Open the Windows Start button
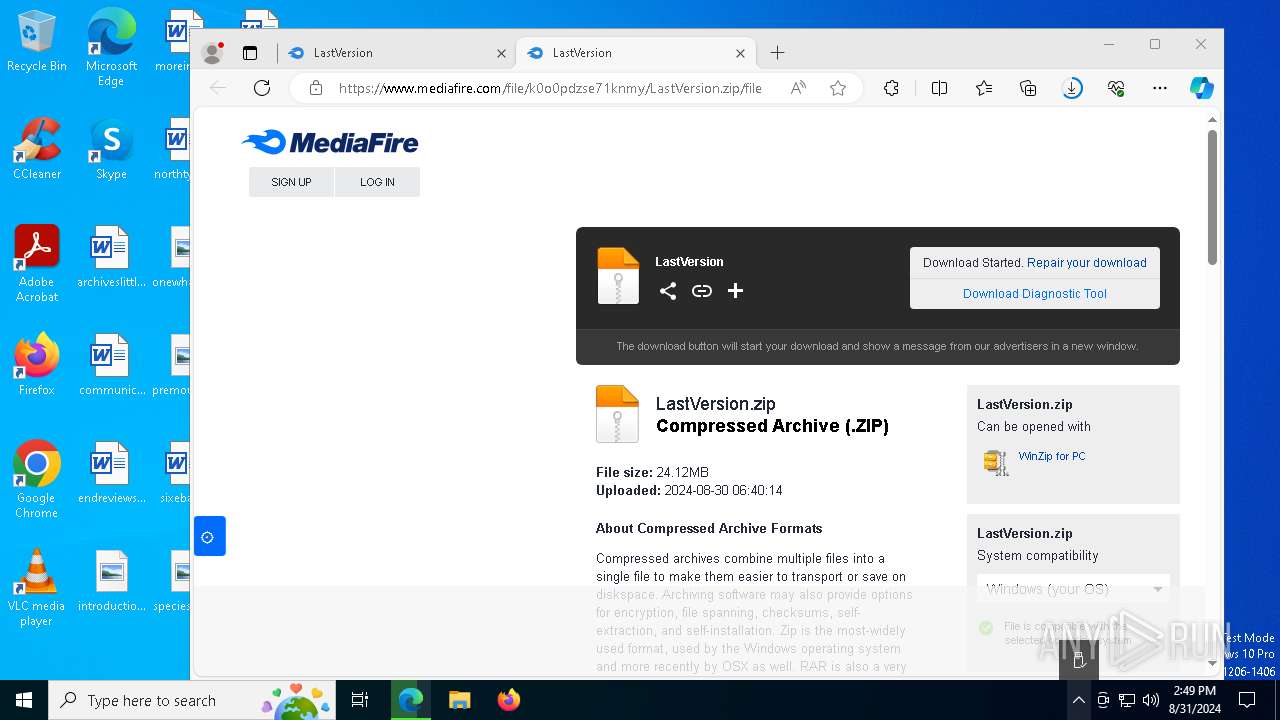The image size is (1280, 720). pos(24,700)
